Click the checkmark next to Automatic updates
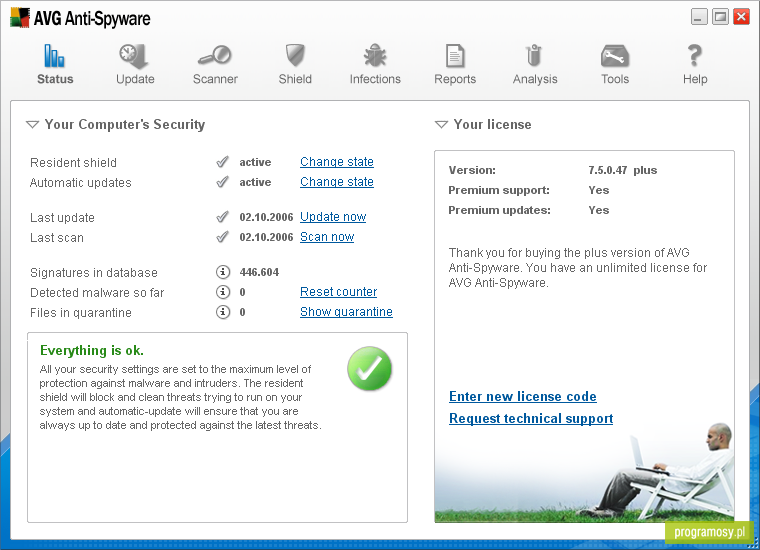Viewport: 760px width, 550px height. (x=222, y=182)
